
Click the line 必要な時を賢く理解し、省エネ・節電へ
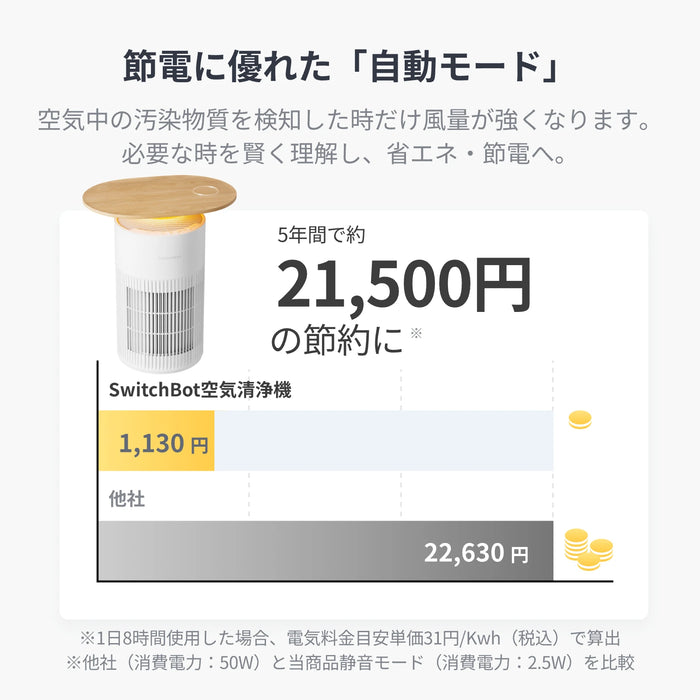pyautogui.click(x=350, y=155)
